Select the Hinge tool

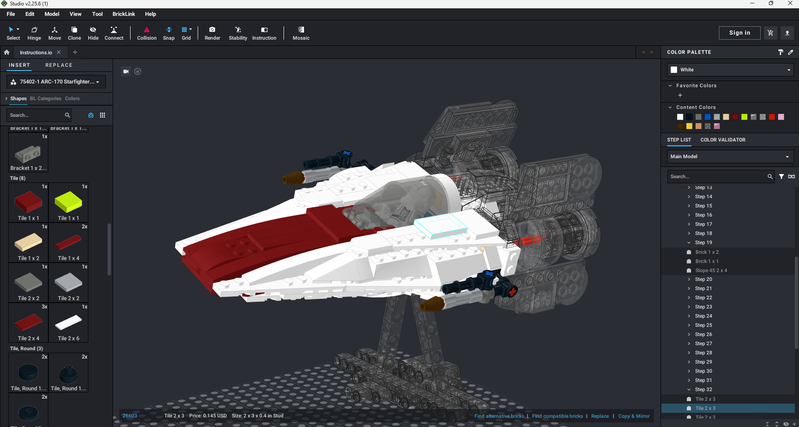click(x=34, y=33)
